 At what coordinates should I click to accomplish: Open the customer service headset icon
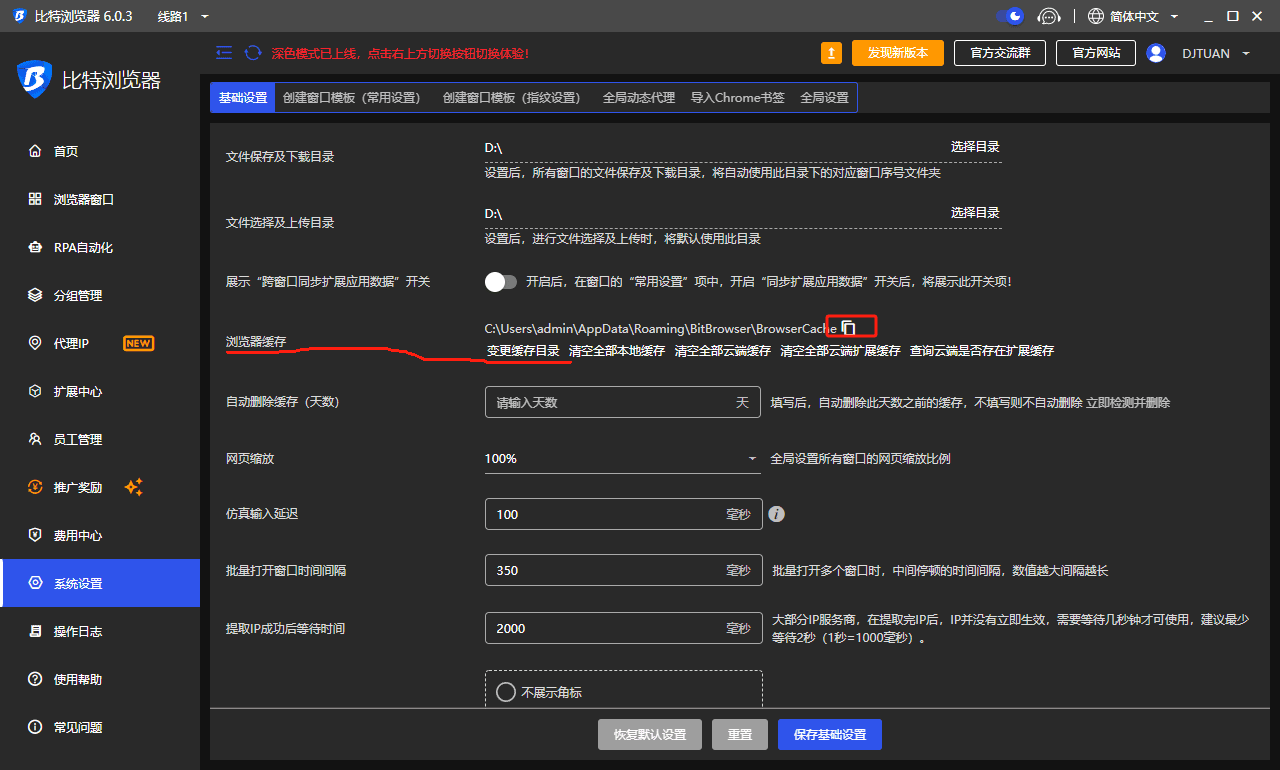point(1048,16)
